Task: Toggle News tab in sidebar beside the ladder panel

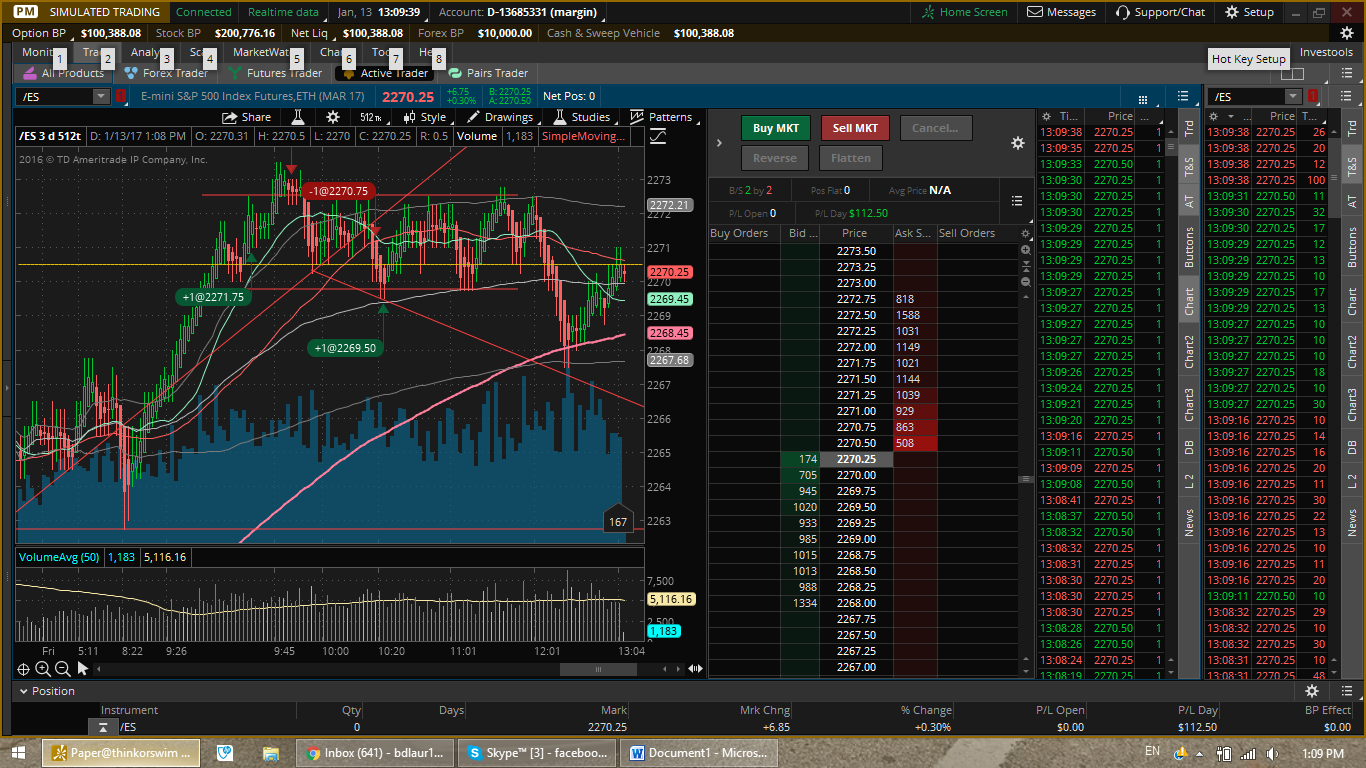Action: click(x=1189, y=523)
